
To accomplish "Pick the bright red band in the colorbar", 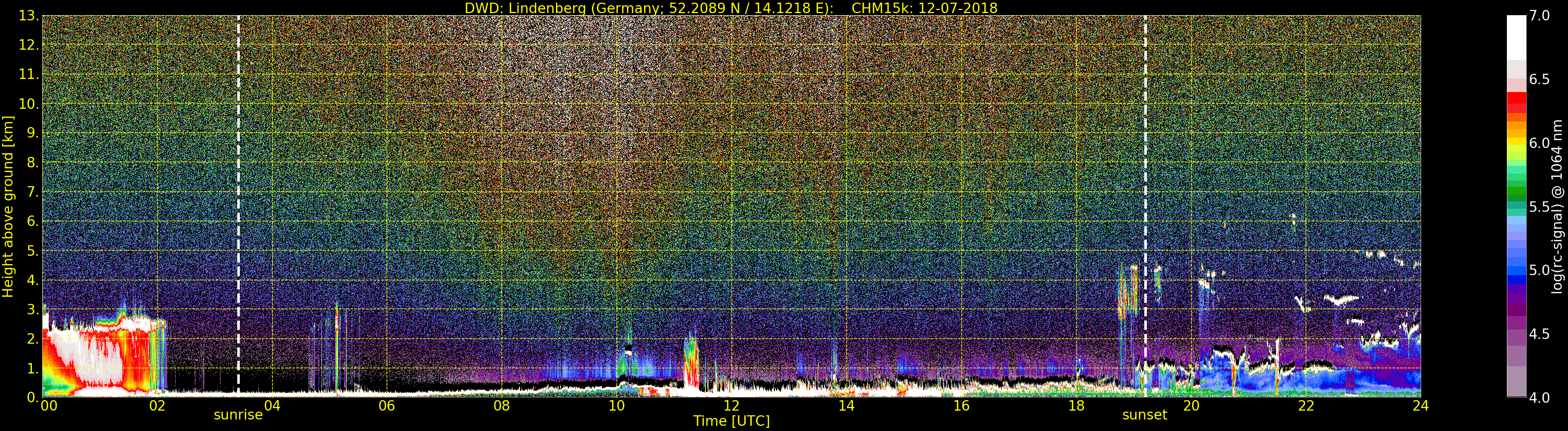I will point(1516,97).
